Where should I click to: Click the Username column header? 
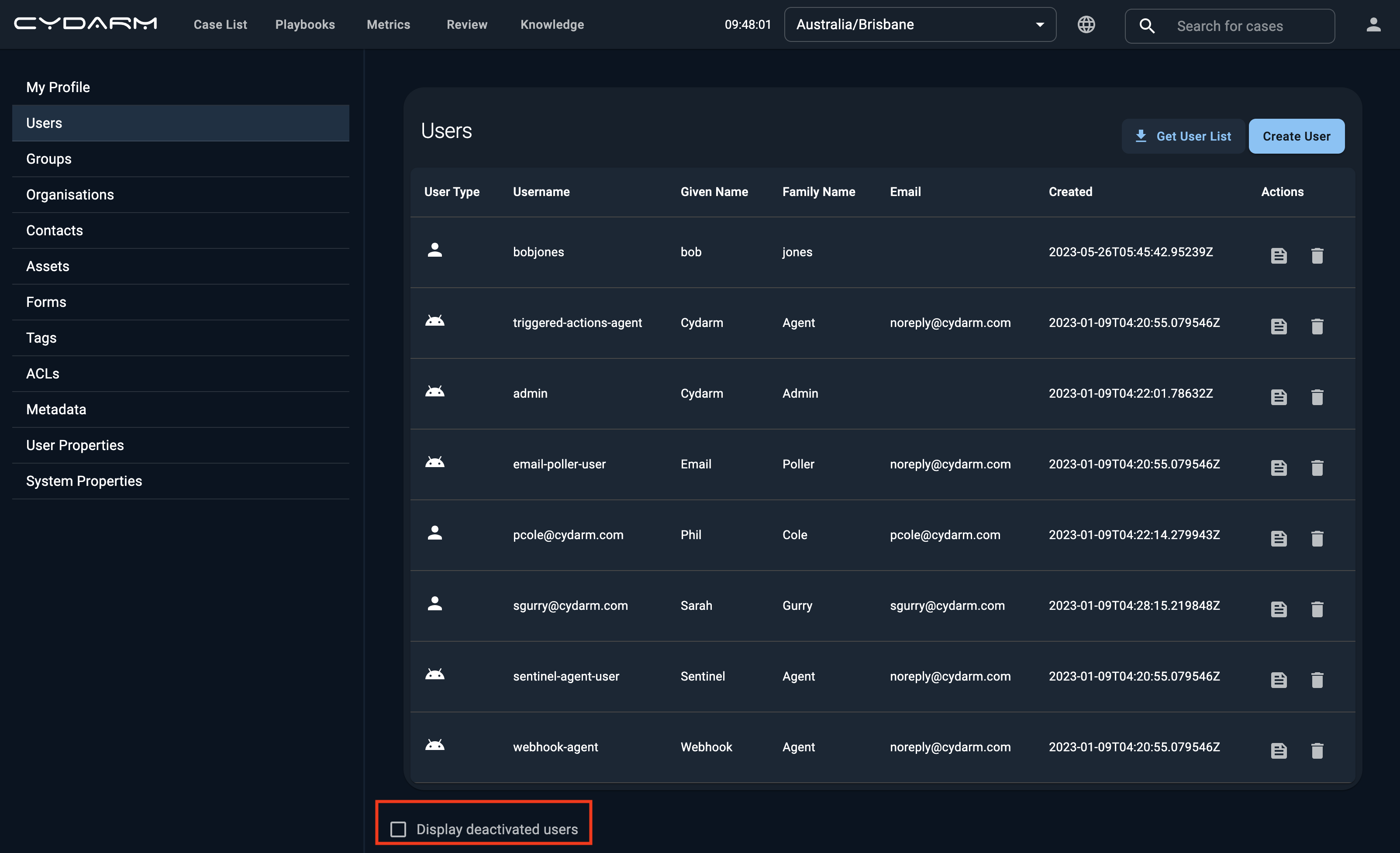(x=541, y=192)
